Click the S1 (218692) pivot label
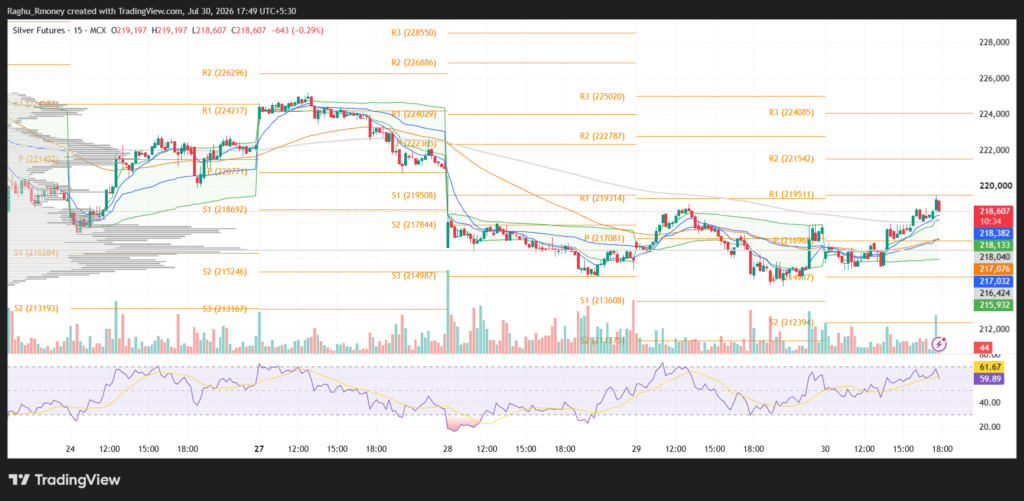Screen dimensions: 1024x501 225,210
